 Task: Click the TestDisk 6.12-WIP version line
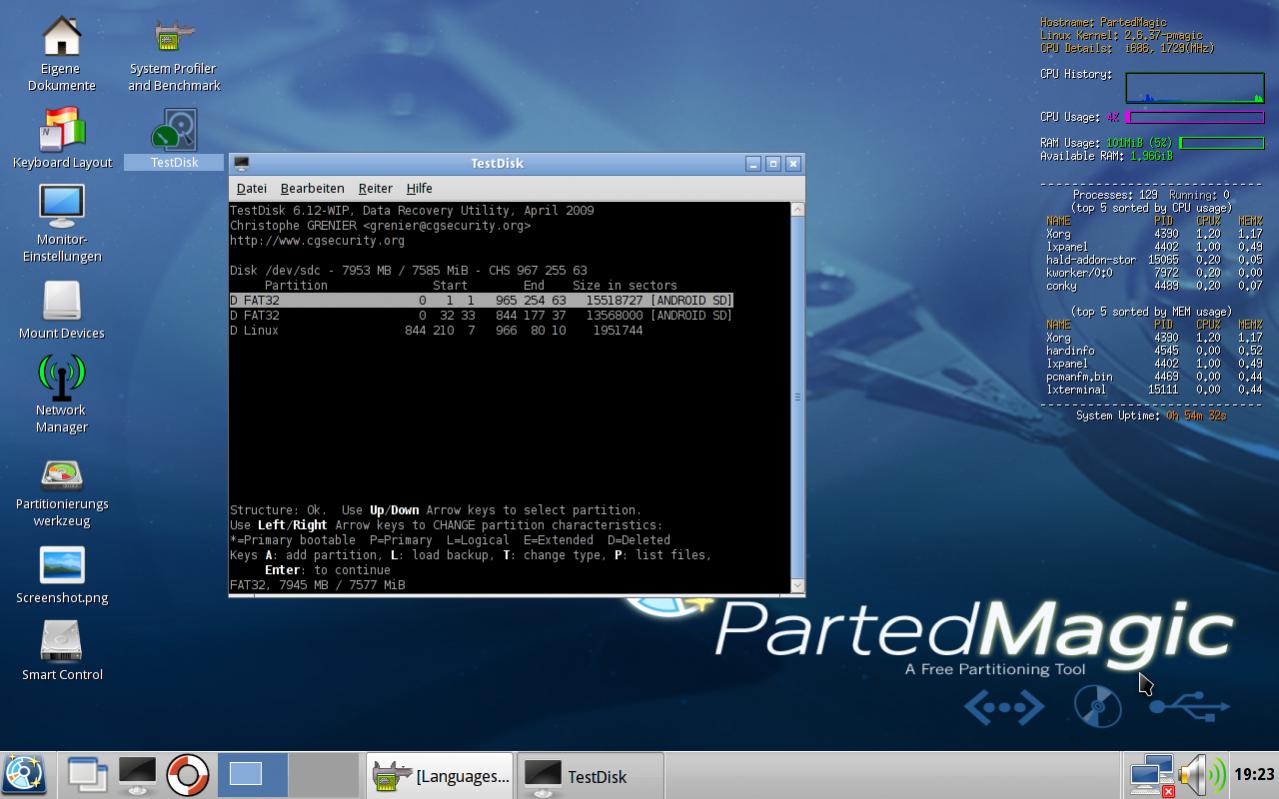412,210
